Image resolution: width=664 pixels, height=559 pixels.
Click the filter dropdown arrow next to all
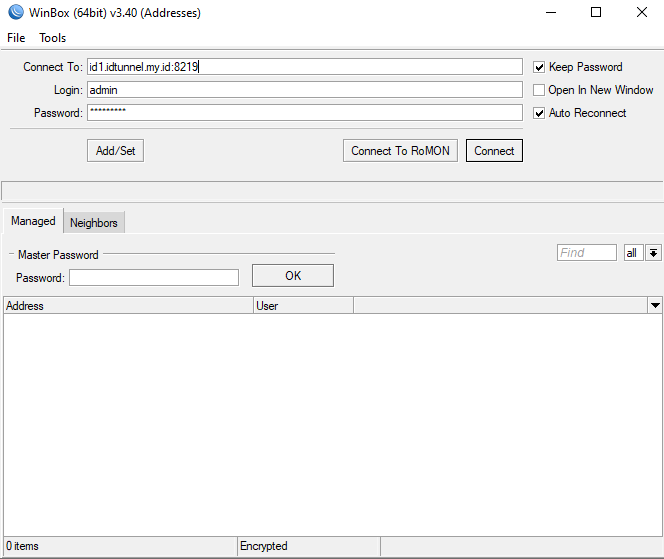coord(653,253)
